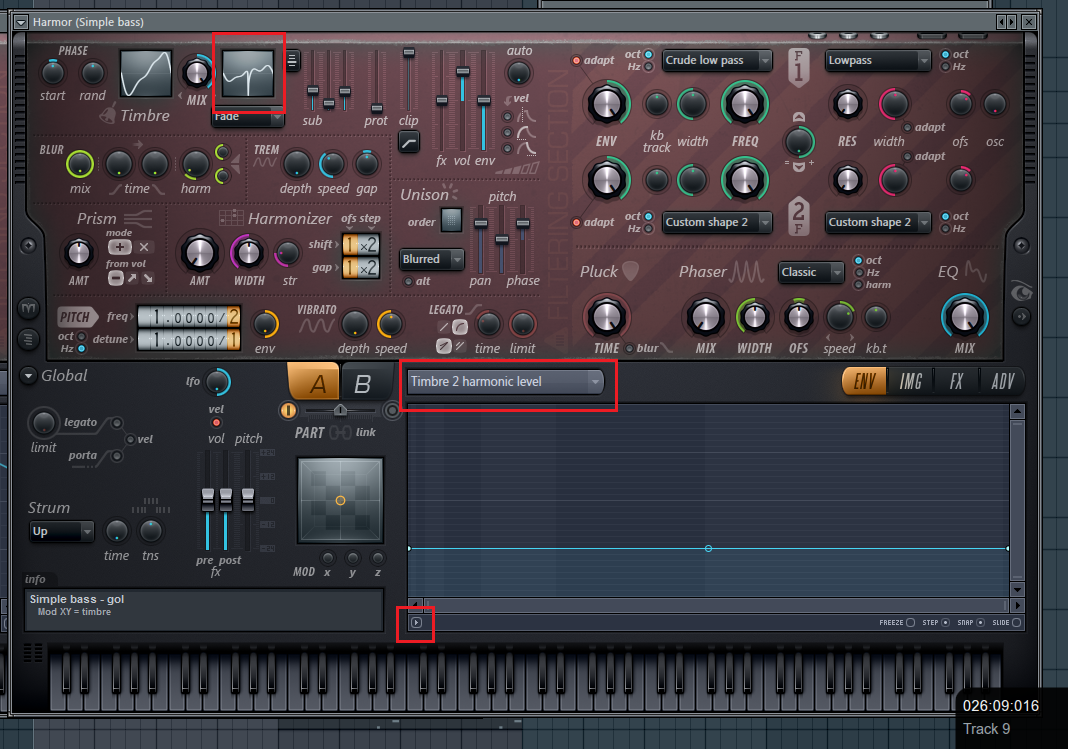
Task: Click the upper round arrow button on right edge
Action: click(1021, 245)
